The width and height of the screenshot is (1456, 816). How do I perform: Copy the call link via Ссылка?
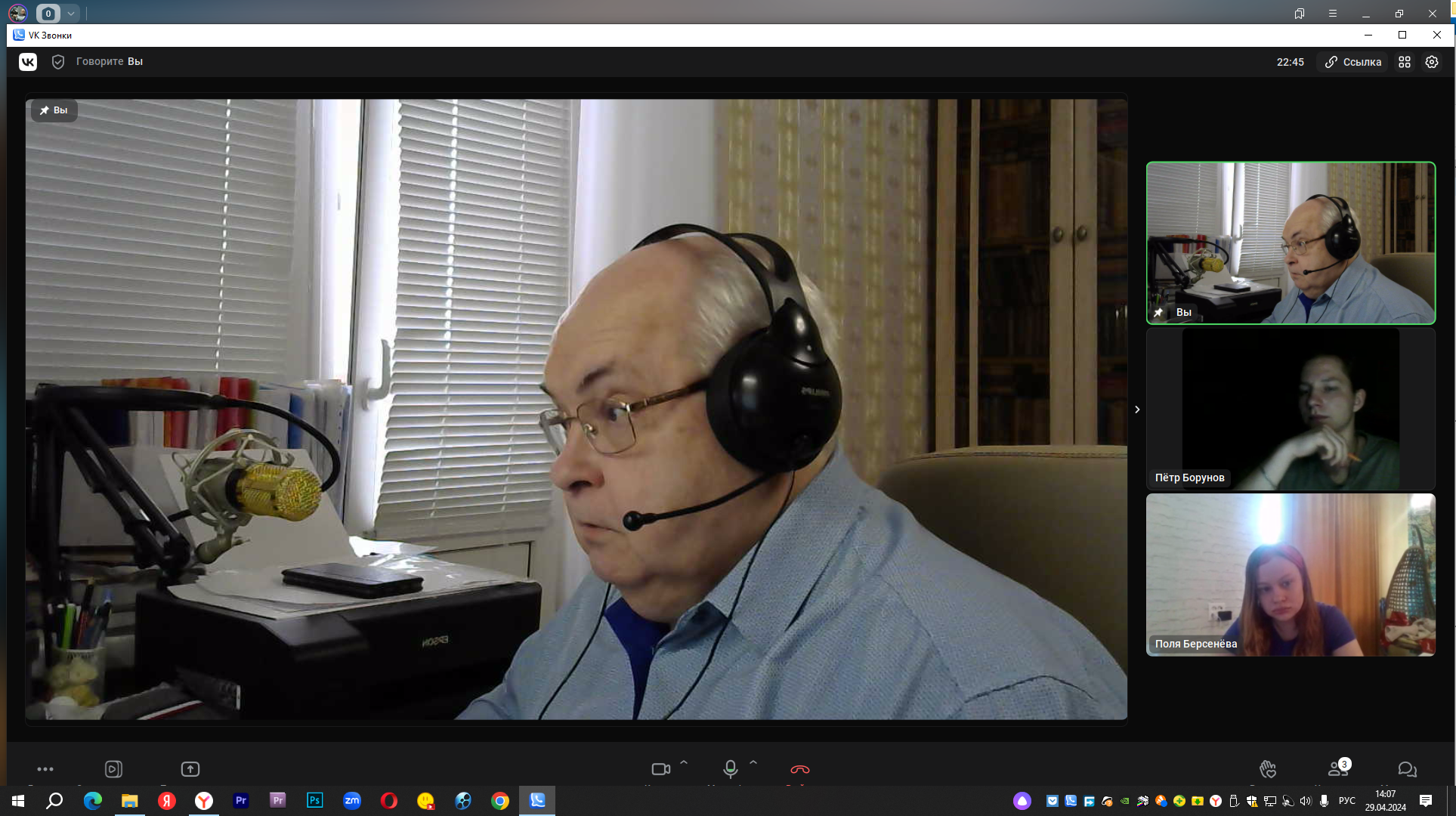[x=1353, y=62]
